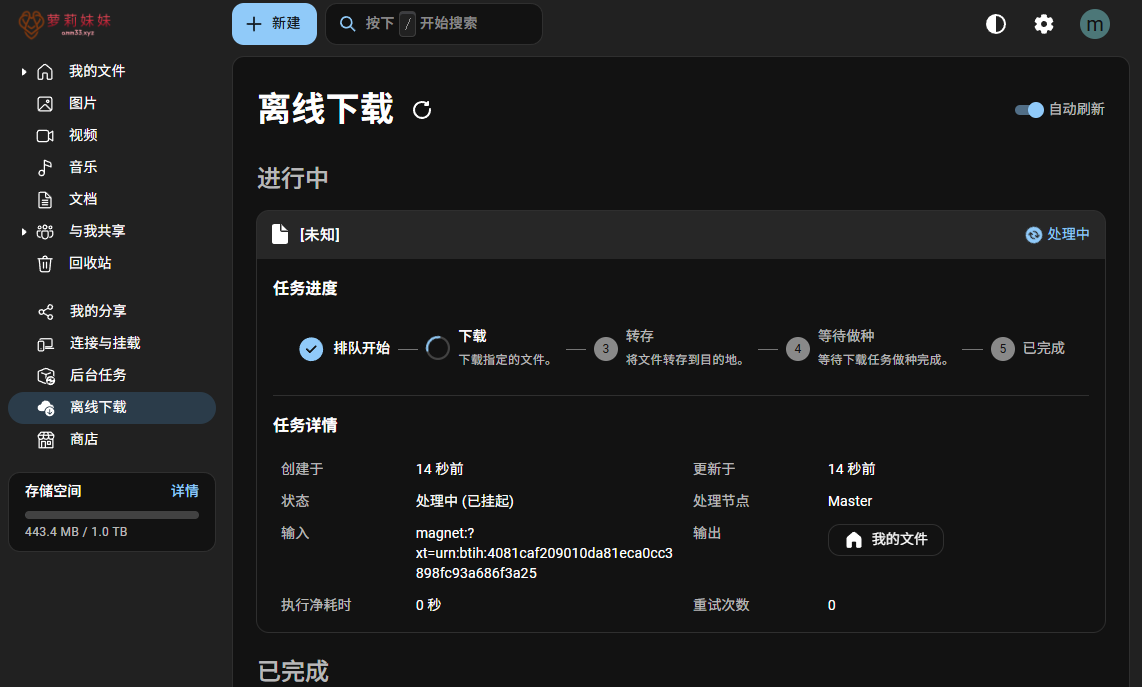1142x687 pixels.
Task: Select 连接与挂载 from the sidebar
Action: tap(104, 343)
